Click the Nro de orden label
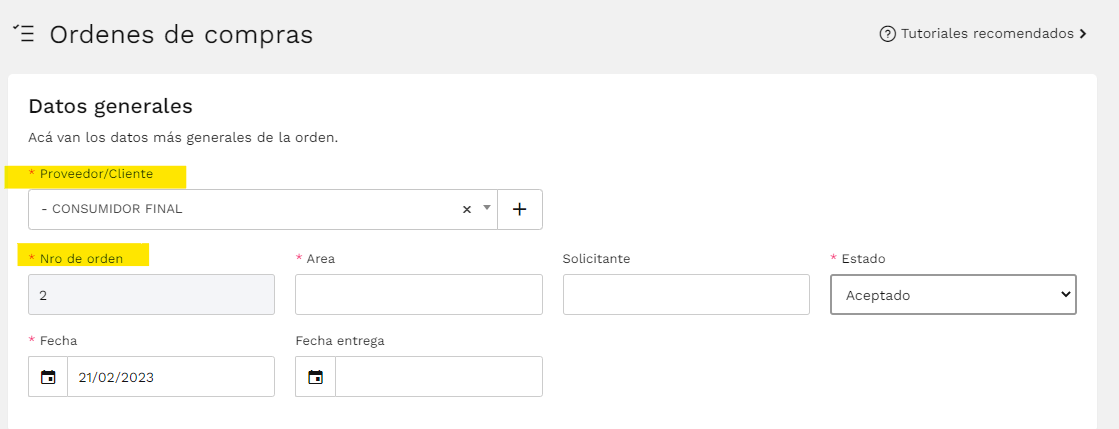The width and height of the screenshot is (1119, 429). click(x=81, y=258)
